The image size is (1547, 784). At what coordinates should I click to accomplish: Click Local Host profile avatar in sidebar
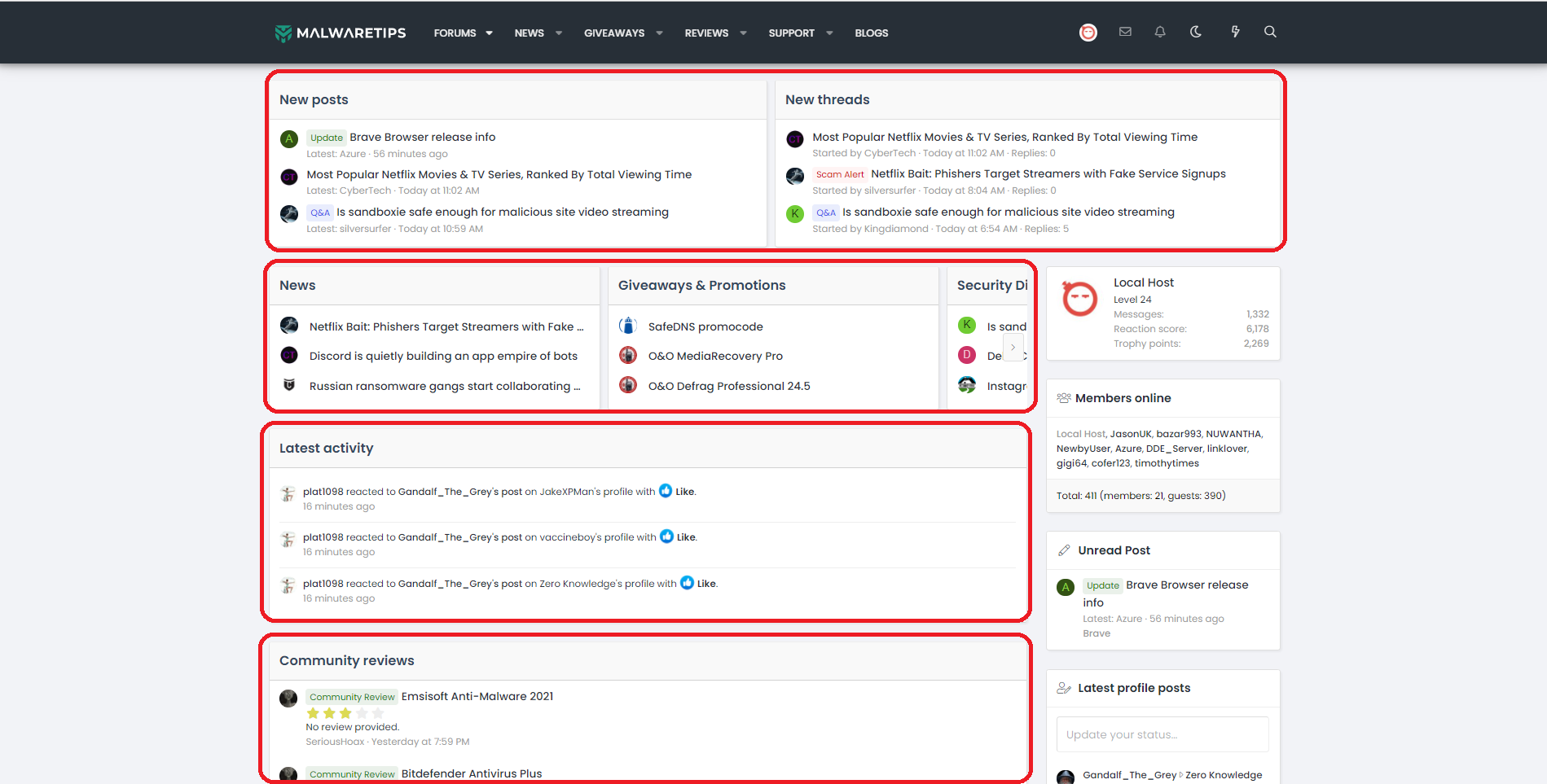(1080, 299)
